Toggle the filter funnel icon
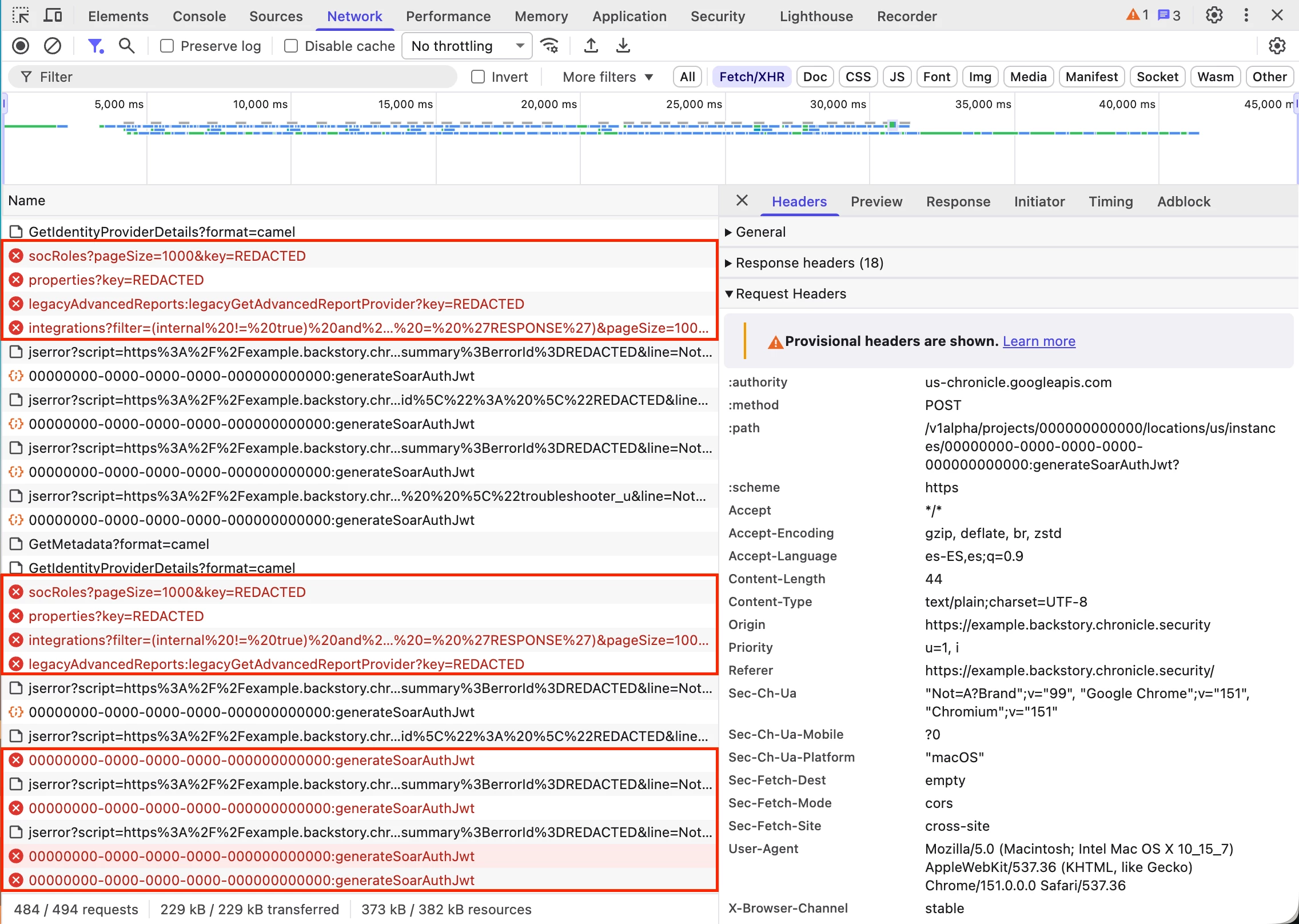1299x924 pixels. [95, 46]
